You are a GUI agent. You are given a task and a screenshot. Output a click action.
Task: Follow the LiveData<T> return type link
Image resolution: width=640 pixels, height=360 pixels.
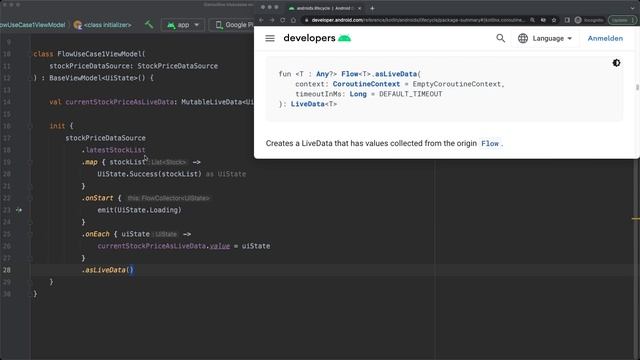tap(314, 104)
